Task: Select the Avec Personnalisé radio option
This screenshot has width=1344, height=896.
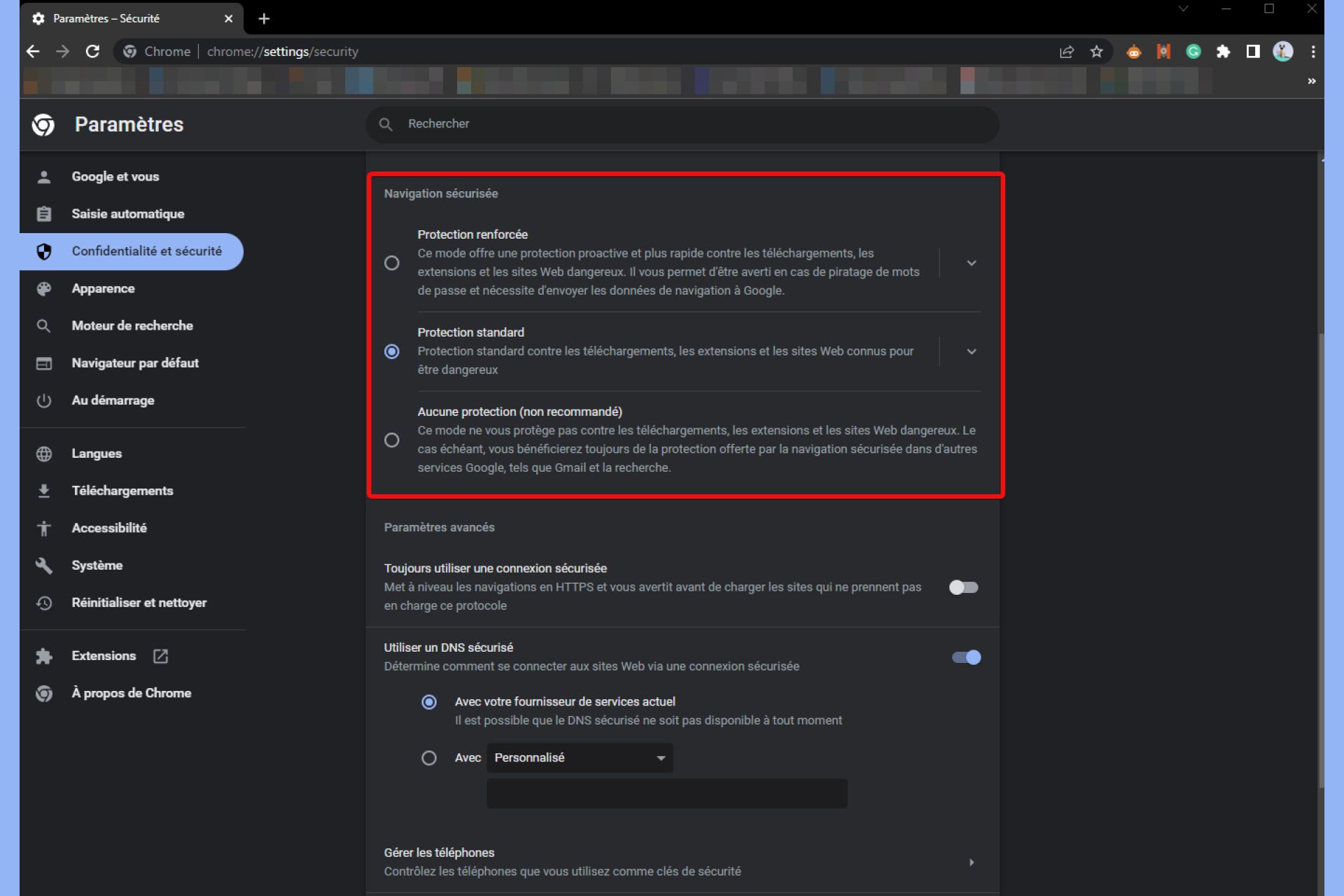Action: click(x=429, y=758)
